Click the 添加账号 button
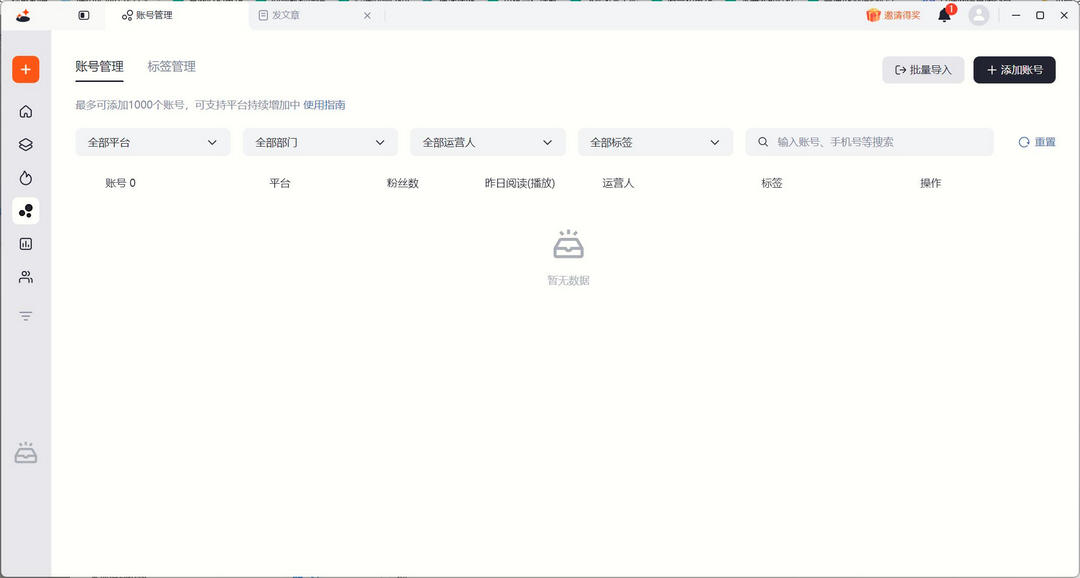The width and height of the screenshot is (1080, 578). 1014,69
